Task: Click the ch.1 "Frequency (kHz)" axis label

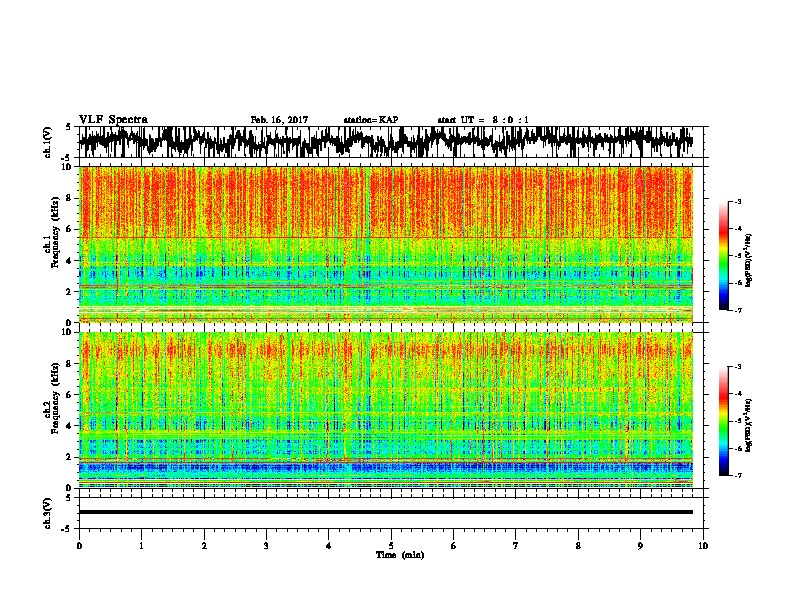Action: tap(55, 230)
